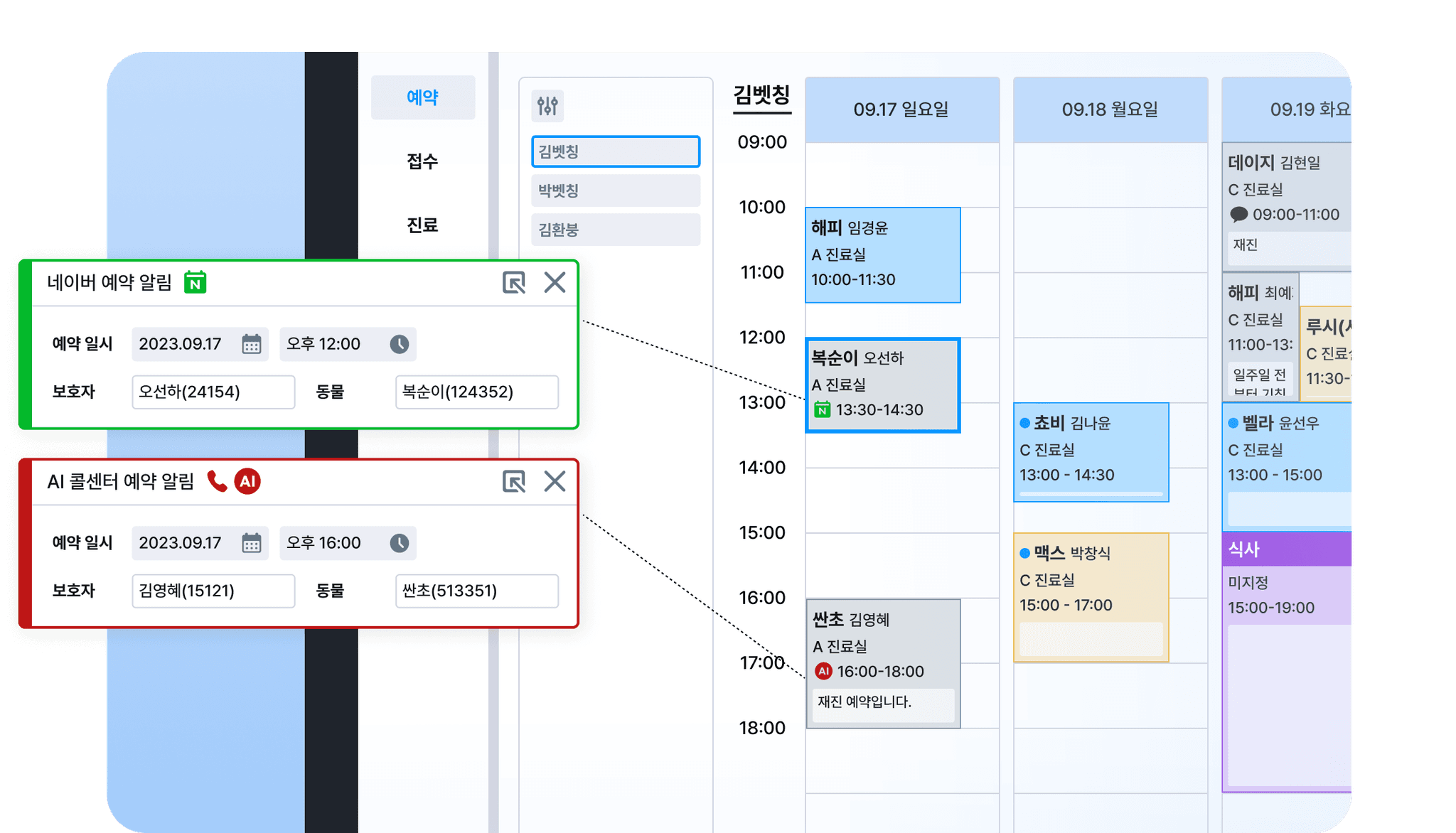
Task: Click the 보호자 field showing 오선하(24154)
Action: tap(213, 392)
